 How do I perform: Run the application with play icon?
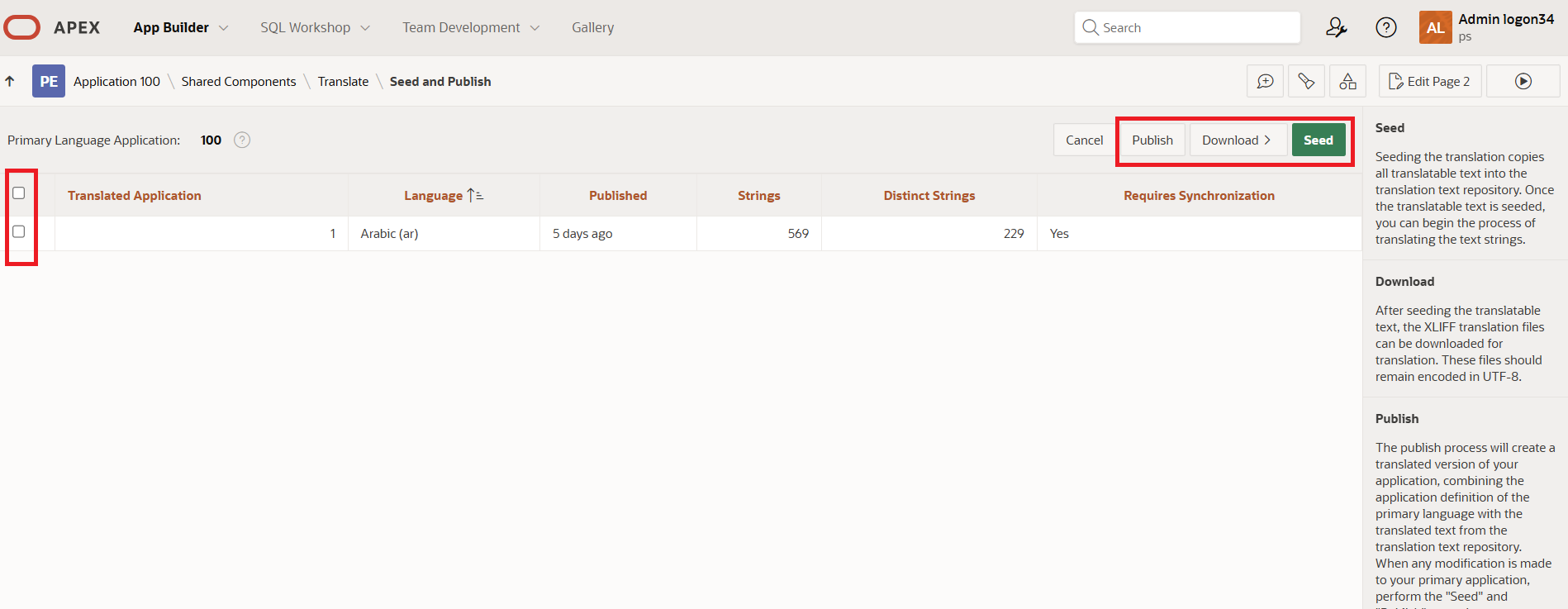click(x=1523, y=81)
